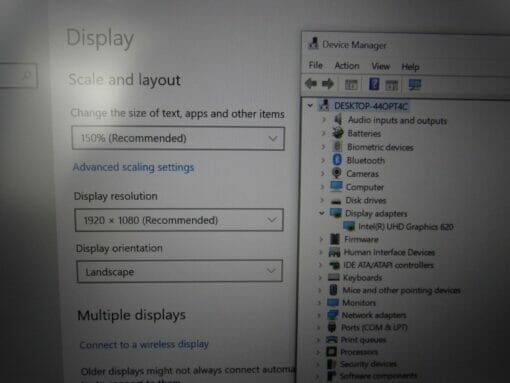
Task: Click the Firmware chip icon
Action: (x=335, y=239)
